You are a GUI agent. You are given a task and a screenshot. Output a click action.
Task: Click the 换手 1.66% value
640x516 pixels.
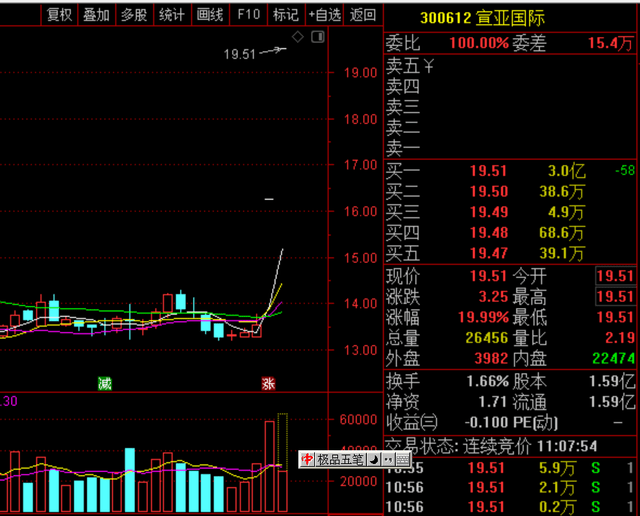coord(487,382)
